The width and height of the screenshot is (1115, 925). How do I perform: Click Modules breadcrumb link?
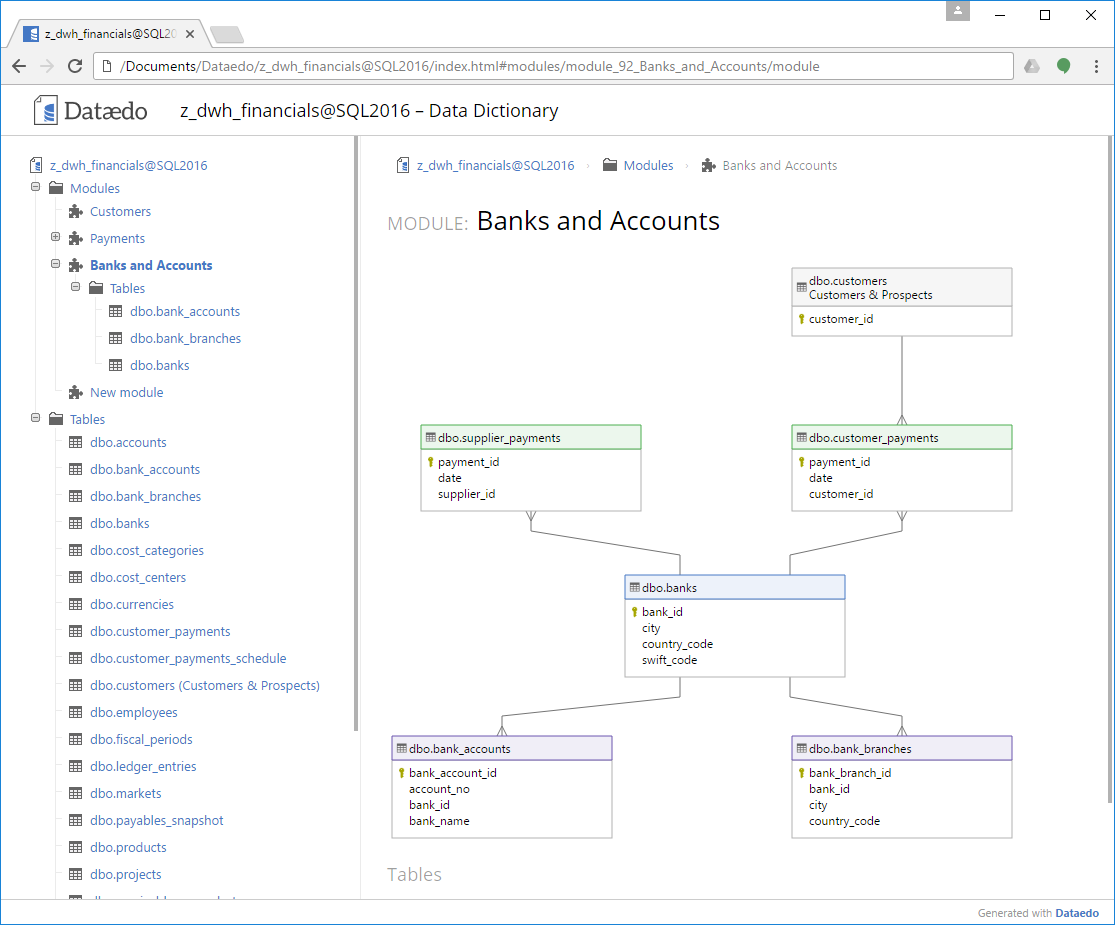[648, 166]
